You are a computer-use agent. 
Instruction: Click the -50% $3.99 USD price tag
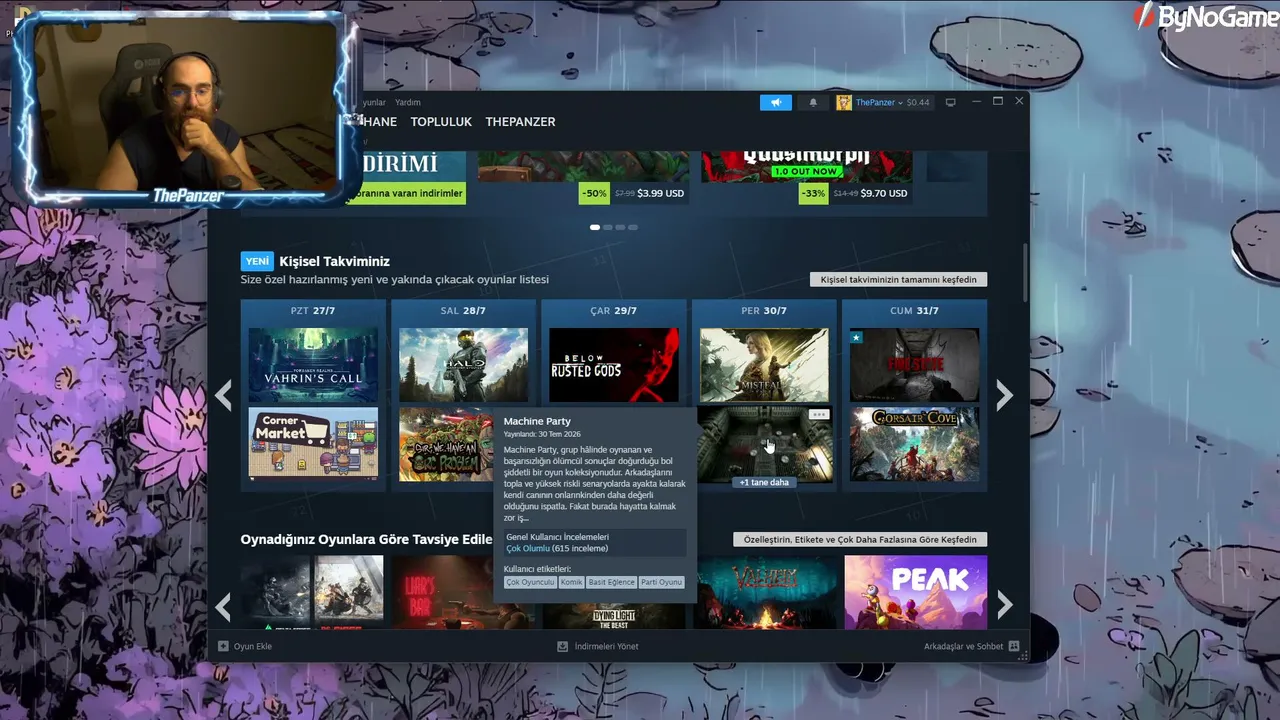coord(633,193)
